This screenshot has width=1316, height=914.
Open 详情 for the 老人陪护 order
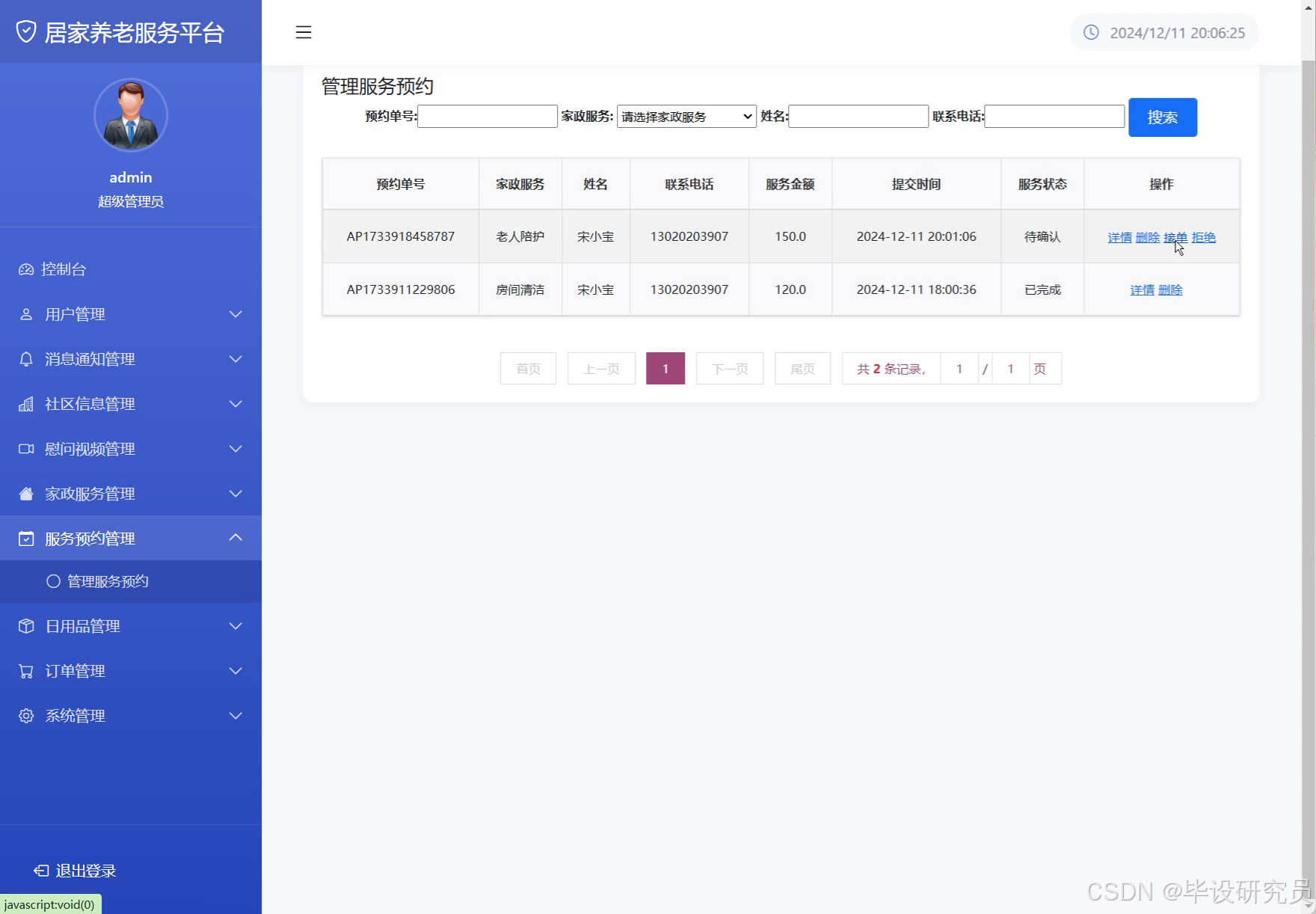pos(1119,237)
